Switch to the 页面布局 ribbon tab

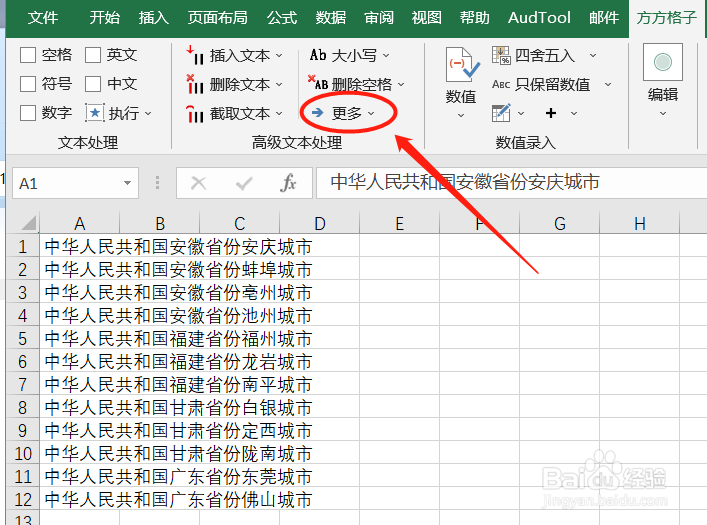[218, 18]
